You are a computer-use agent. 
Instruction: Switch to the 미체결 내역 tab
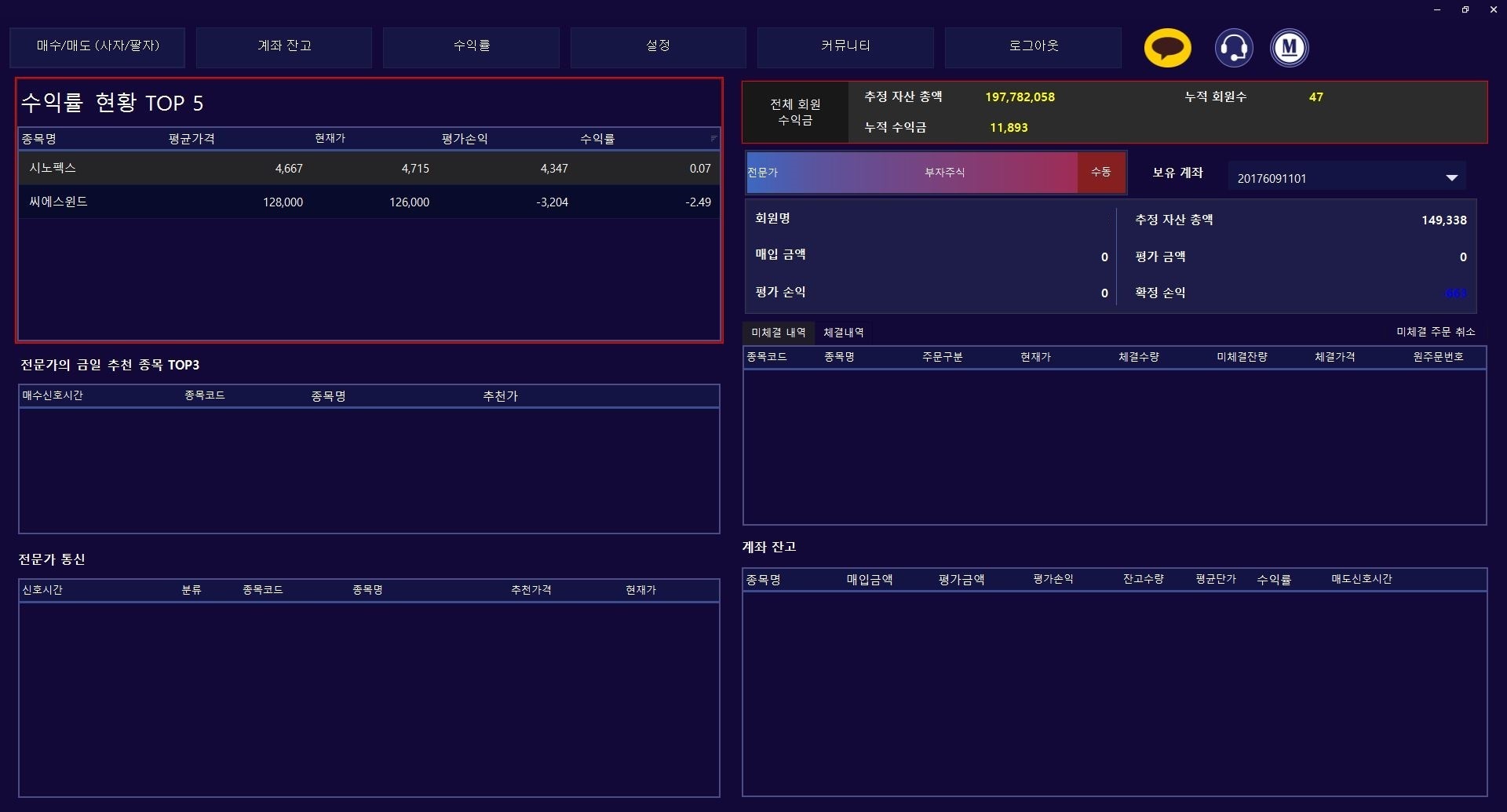778,333
